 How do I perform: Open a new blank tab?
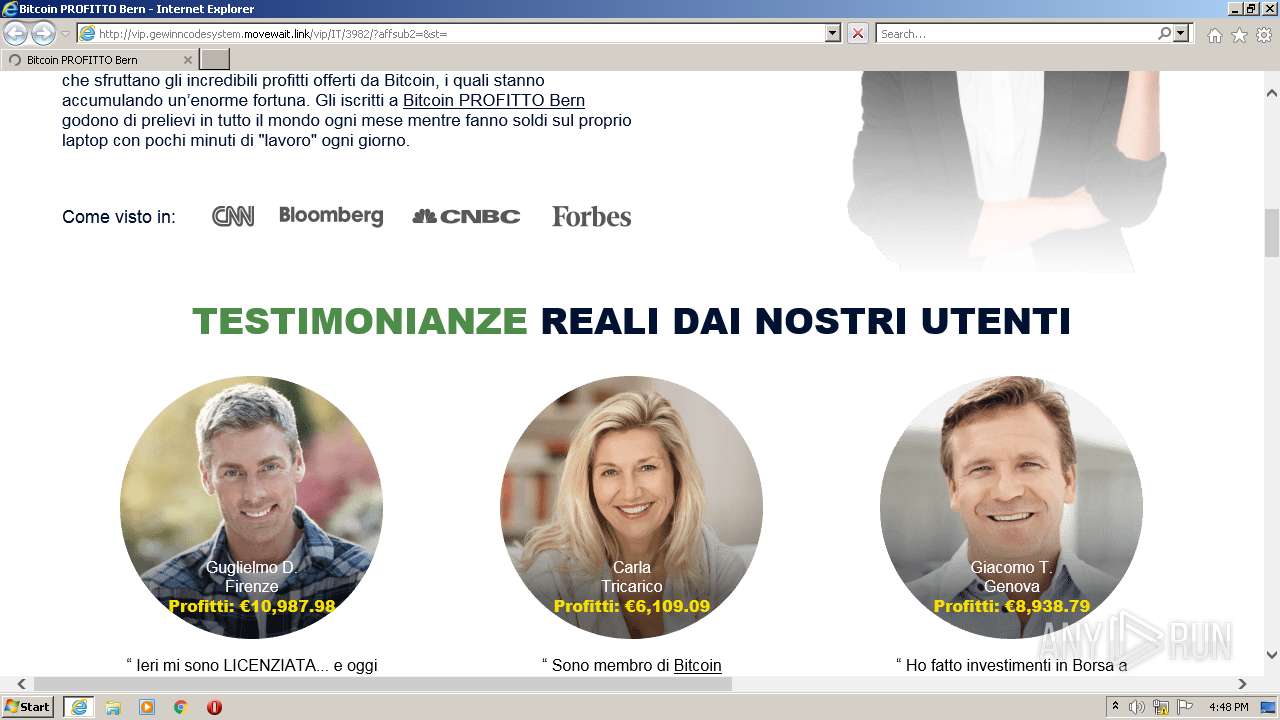(x=215, y=60)
